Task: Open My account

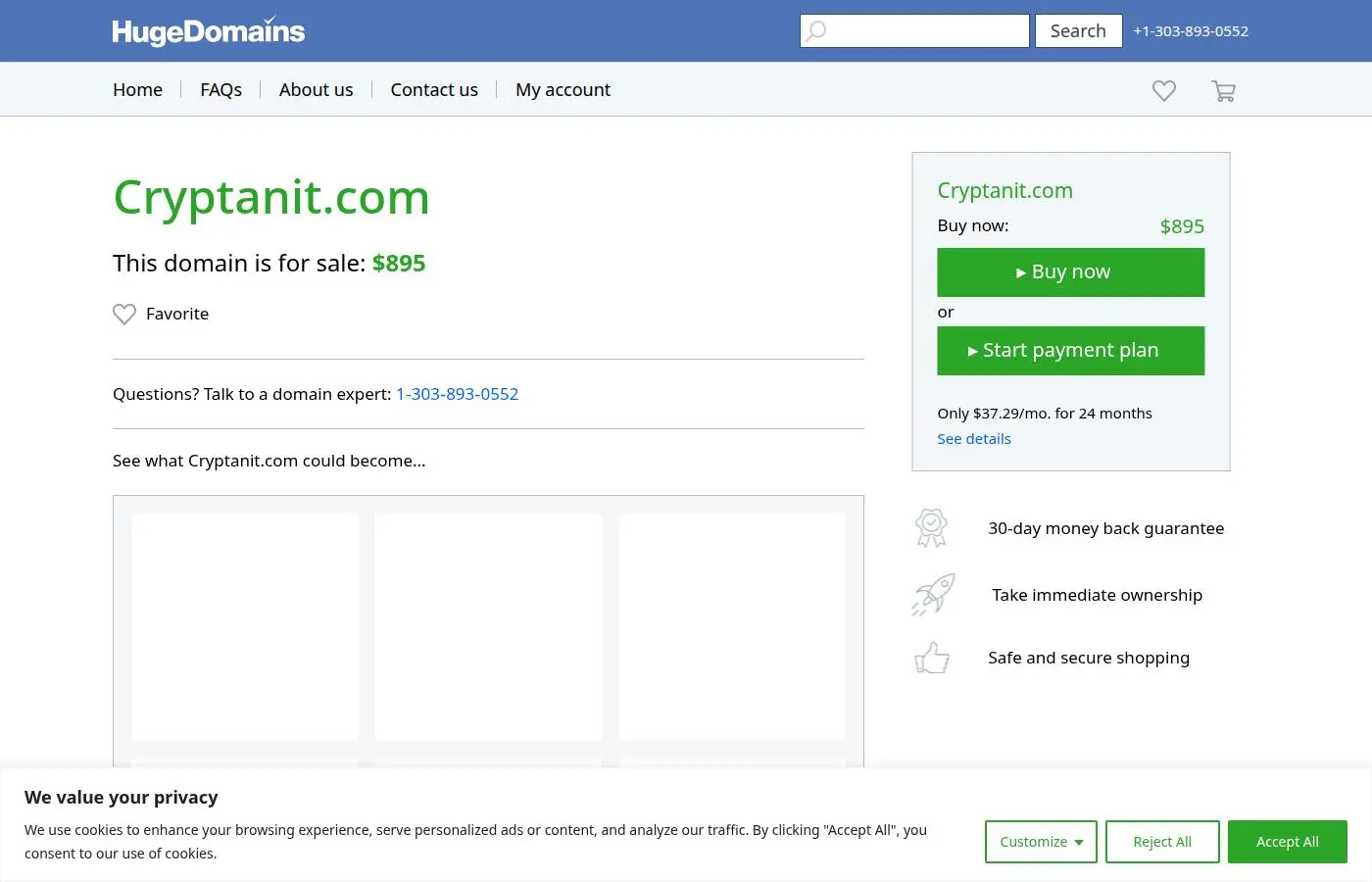Action: point(563,89)
